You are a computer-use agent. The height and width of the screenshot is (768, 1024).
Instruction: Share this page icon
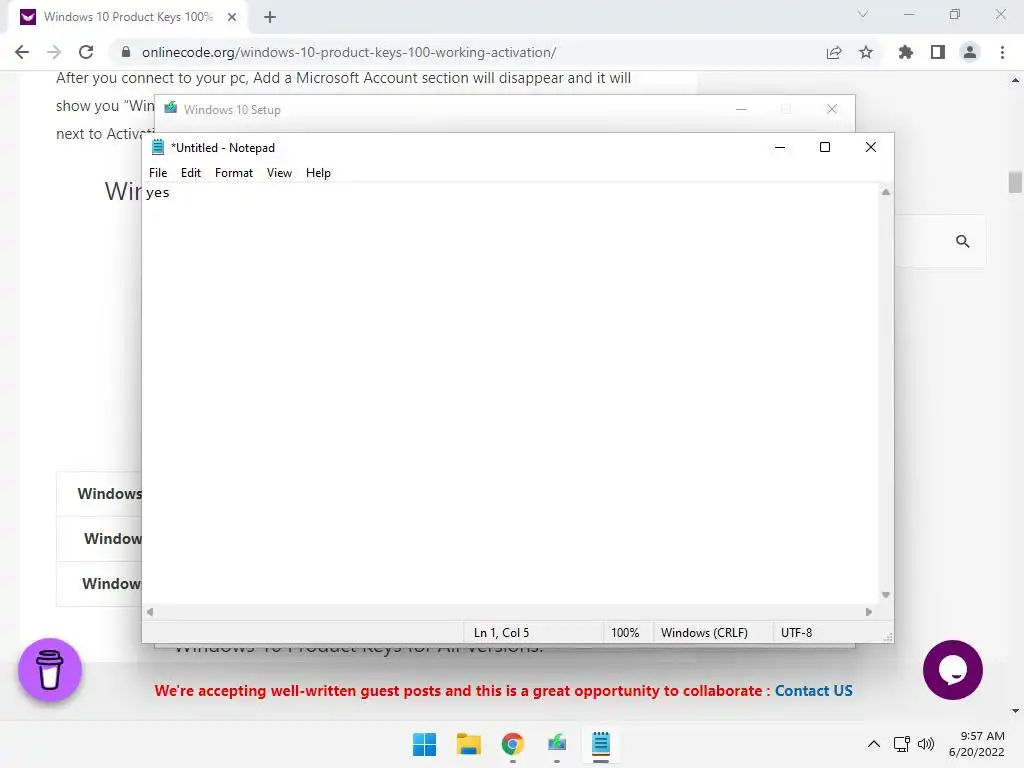(834, 52)
